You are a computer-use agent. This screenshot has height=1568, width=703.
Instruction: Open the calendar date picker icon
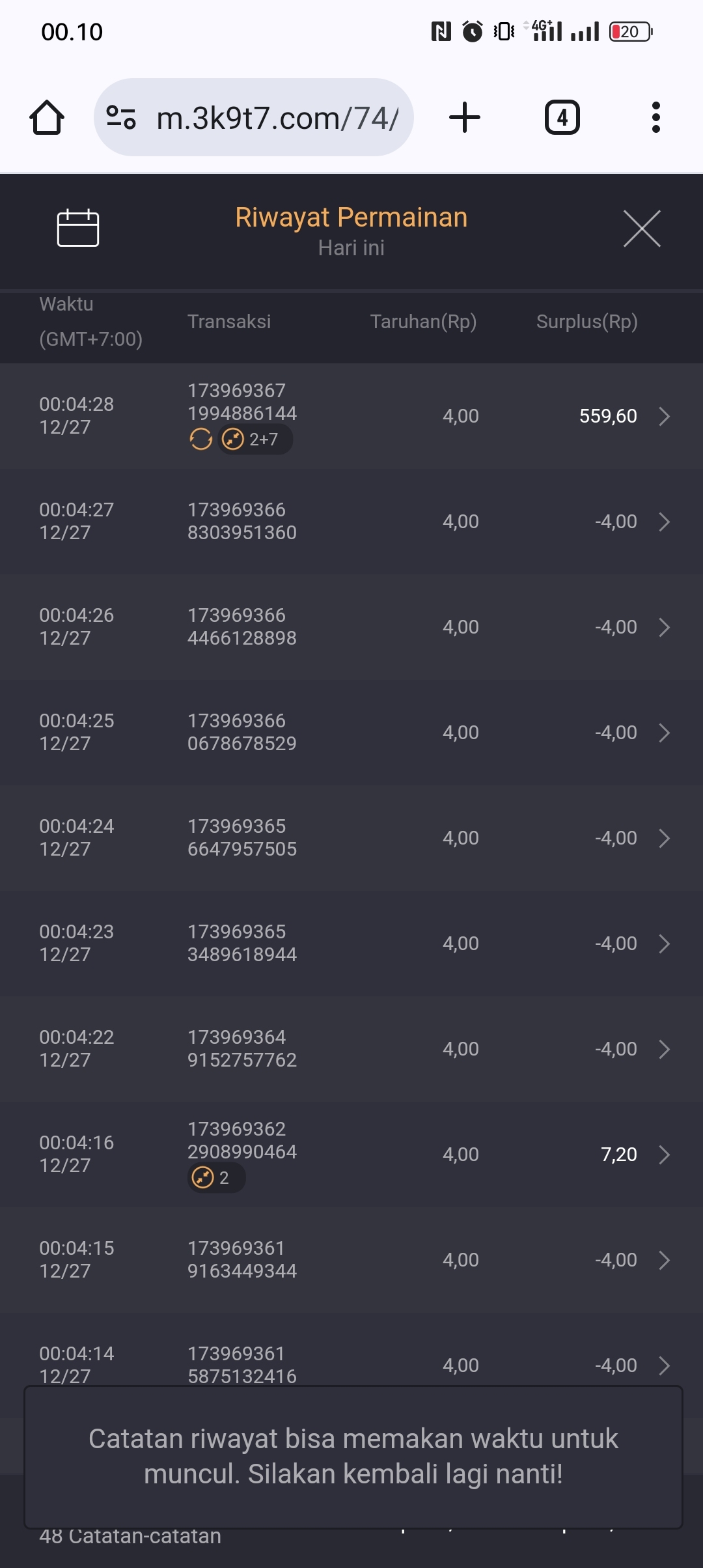(78, 229)
